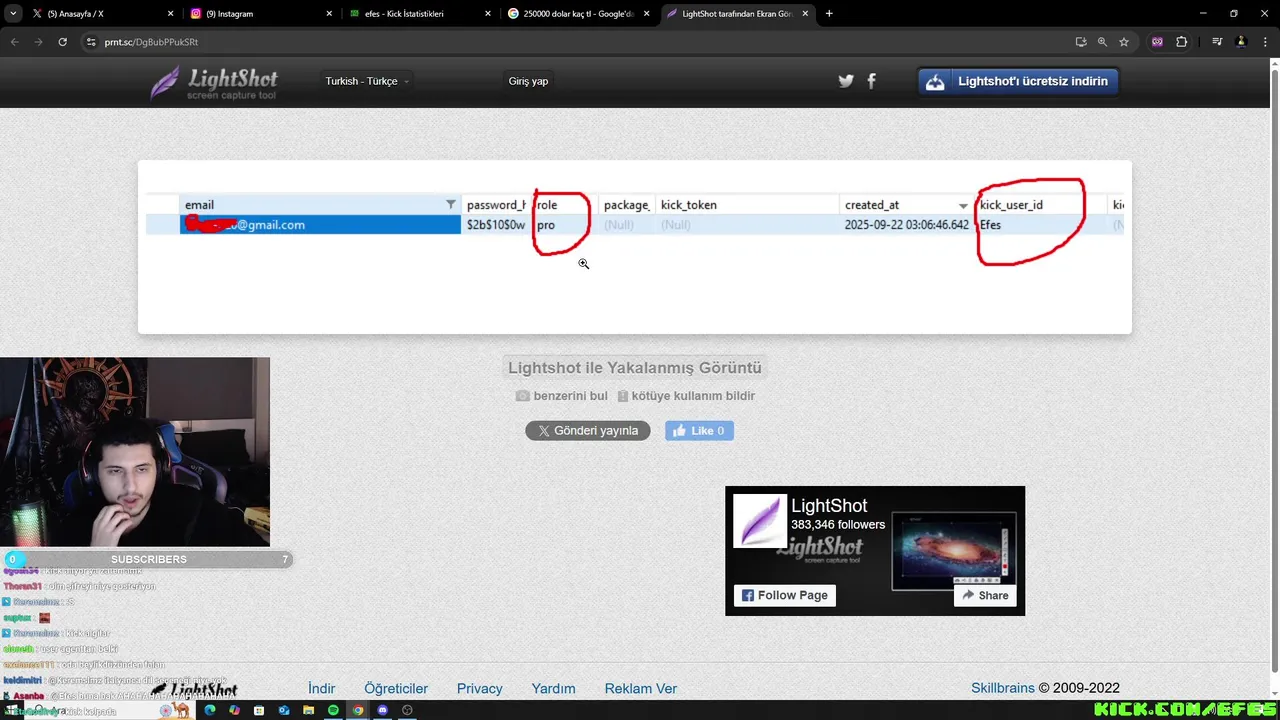1280x720 pixels.
Task: Click Lightshot'ı ücretsiz indirin button
Action: (1018, 81)
